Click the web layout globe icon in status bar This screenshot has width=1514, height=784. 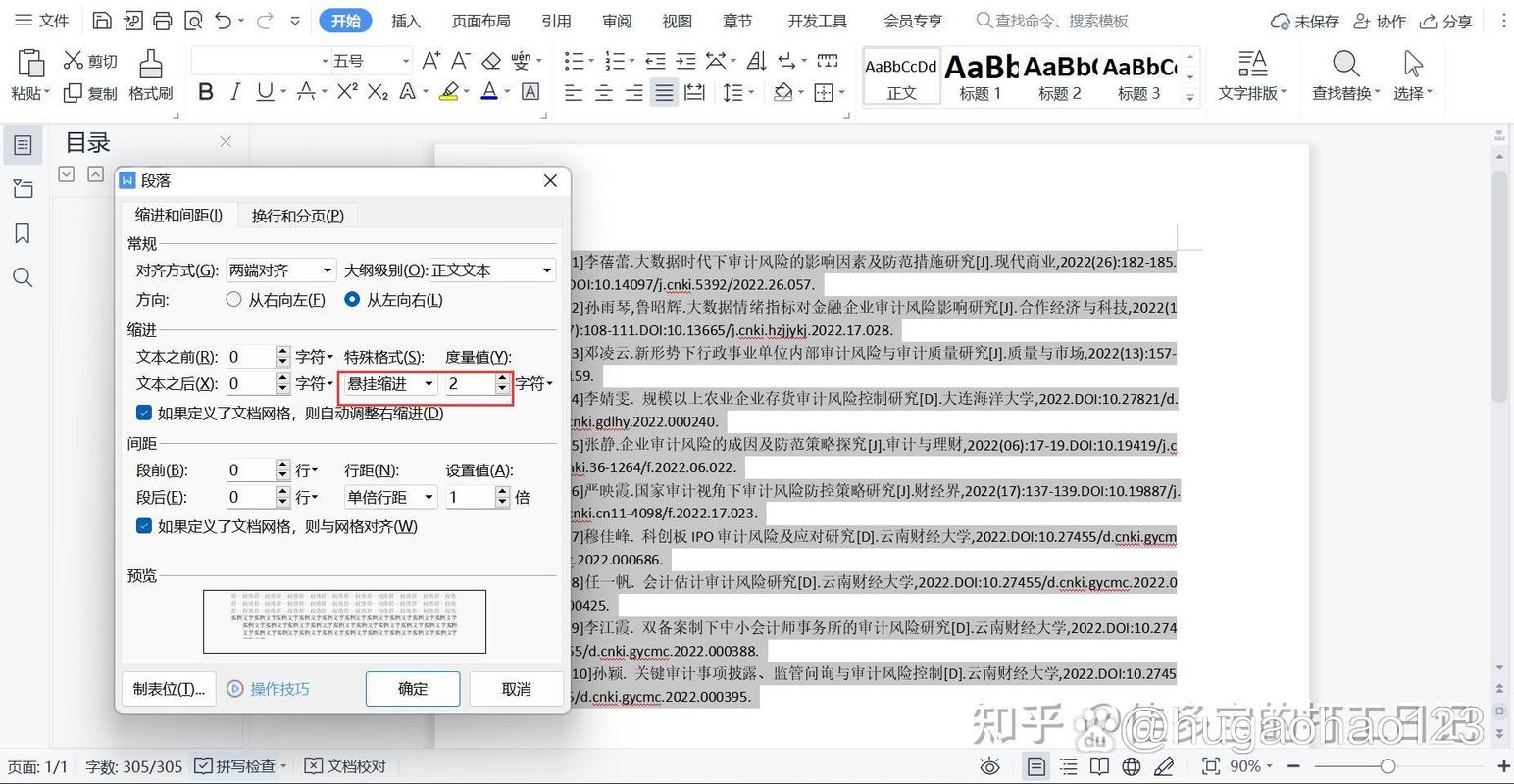coord(1132,766)
